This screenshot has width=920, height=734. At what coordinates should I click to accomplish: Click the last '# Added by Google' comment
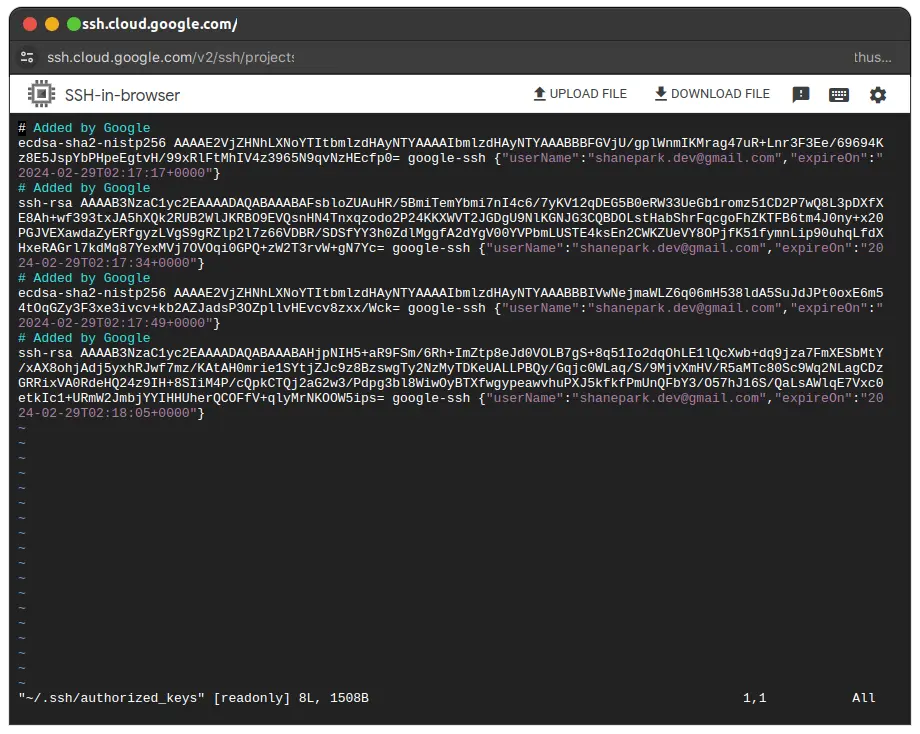pyautogui.click(x=84, y=338)
